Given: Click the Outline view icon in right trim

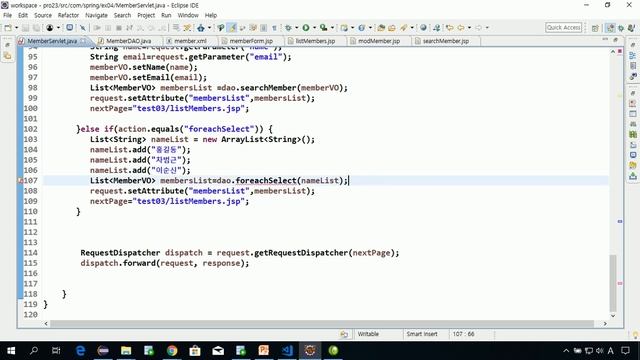Looking at the screenshot, I should coord(633,56).
